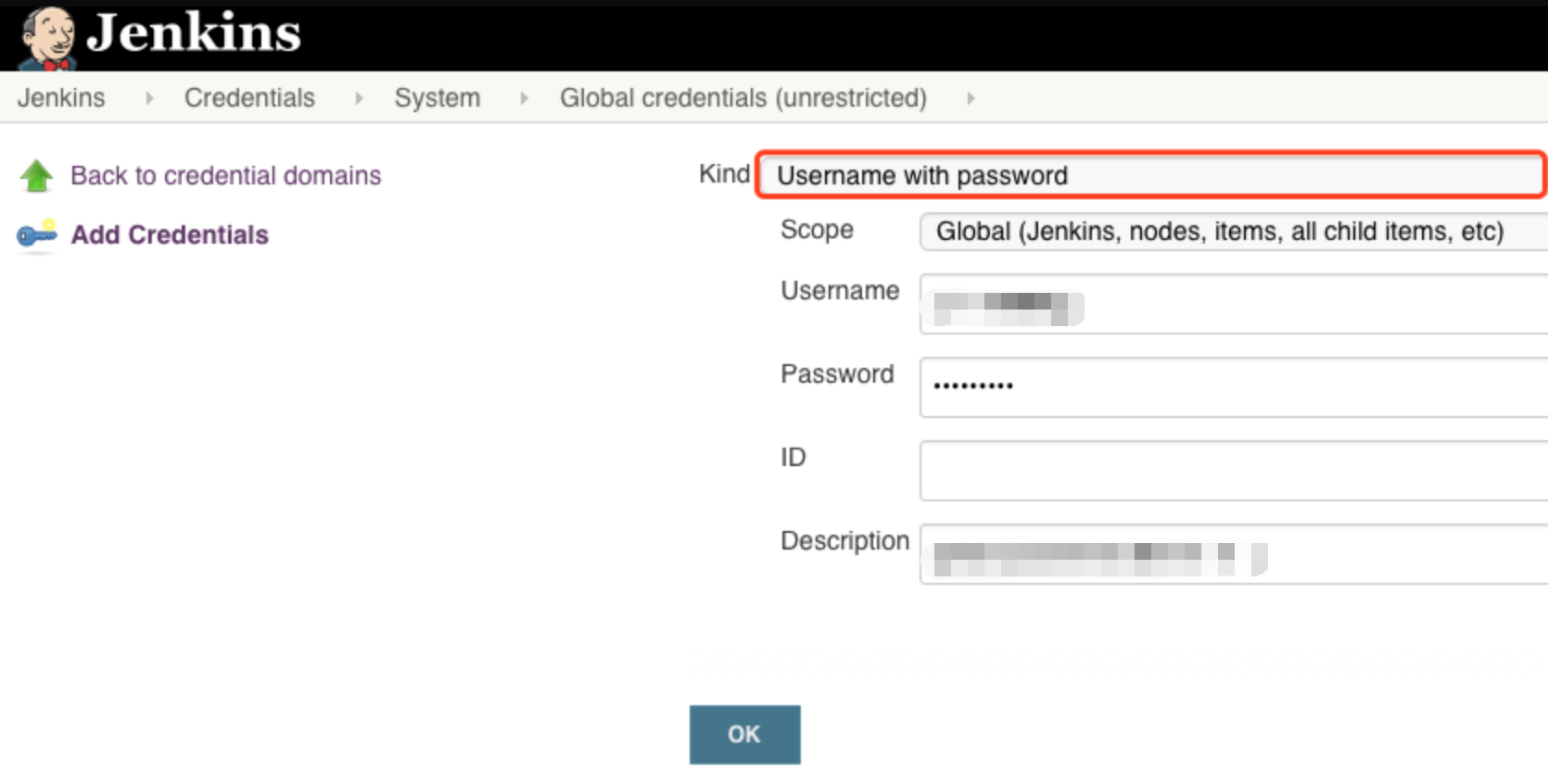Expand arrow after Global credentials breadcrumb
The image size is (1548, 784).
[x=971, y=98]
